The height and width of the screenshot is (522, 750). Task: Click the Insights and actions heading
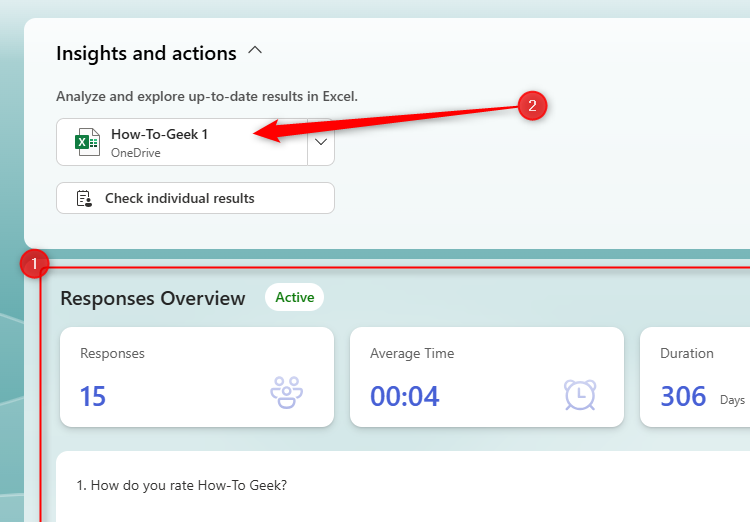tap(146, 53)
